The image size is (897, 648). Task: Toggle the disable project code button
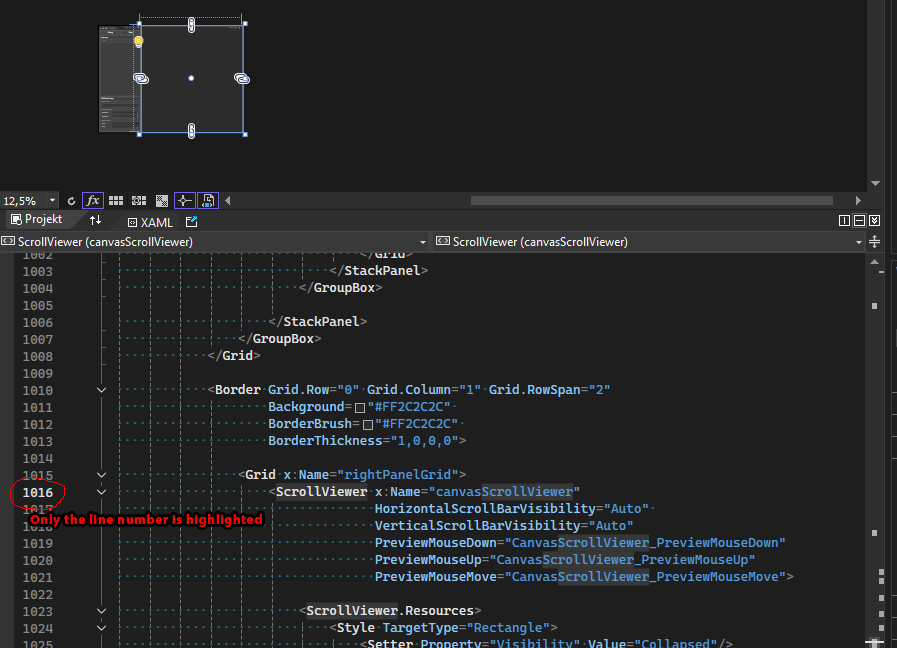[x=208, y=201]
